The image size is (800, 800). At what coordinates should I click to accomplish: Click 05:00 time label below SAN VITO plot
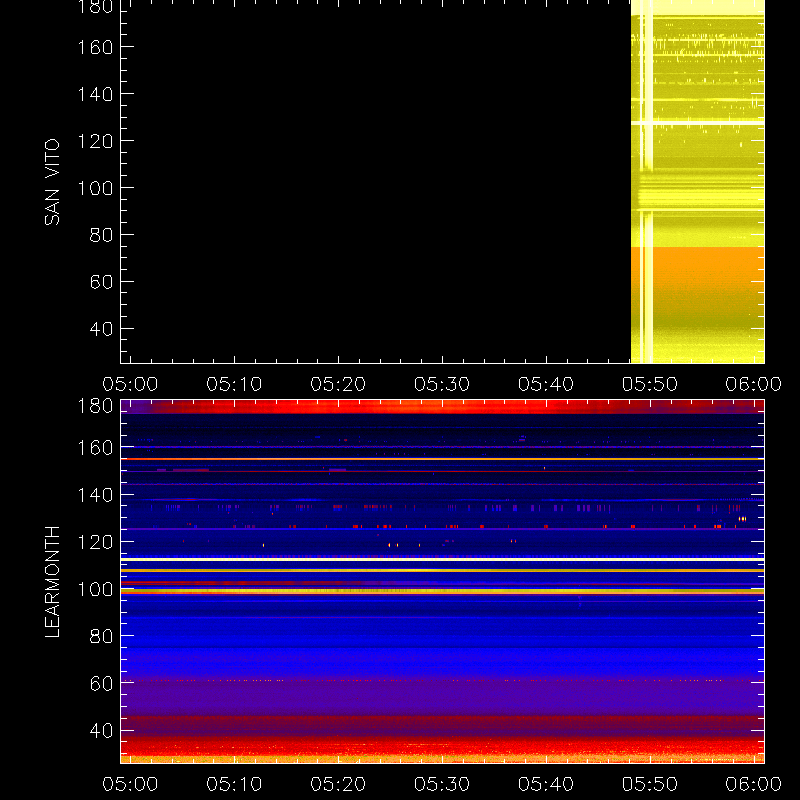(x=130, y=384)
